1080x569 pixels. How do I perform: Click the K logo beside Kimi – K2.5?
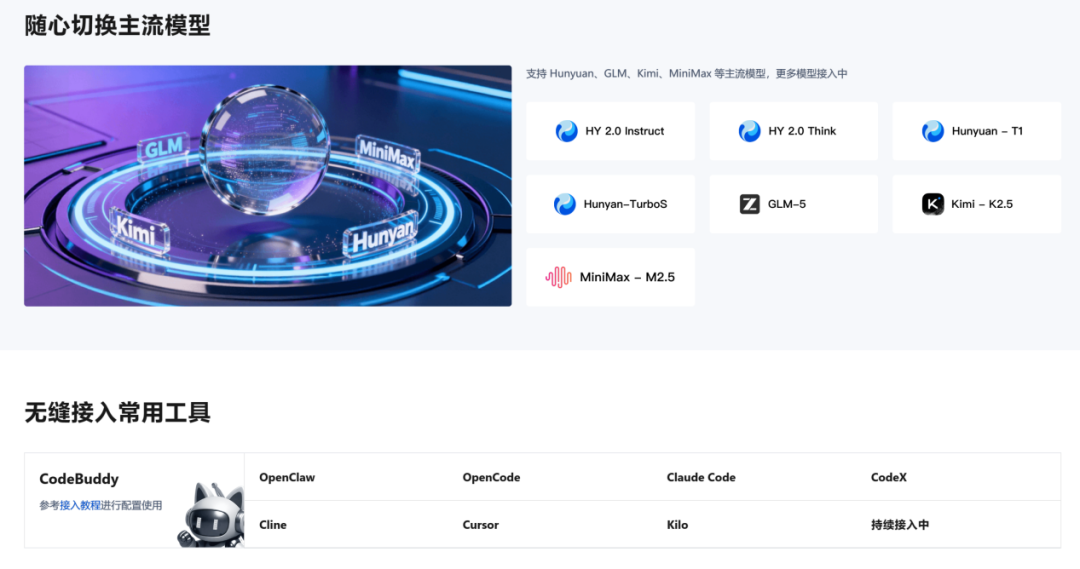coord(933,204)
